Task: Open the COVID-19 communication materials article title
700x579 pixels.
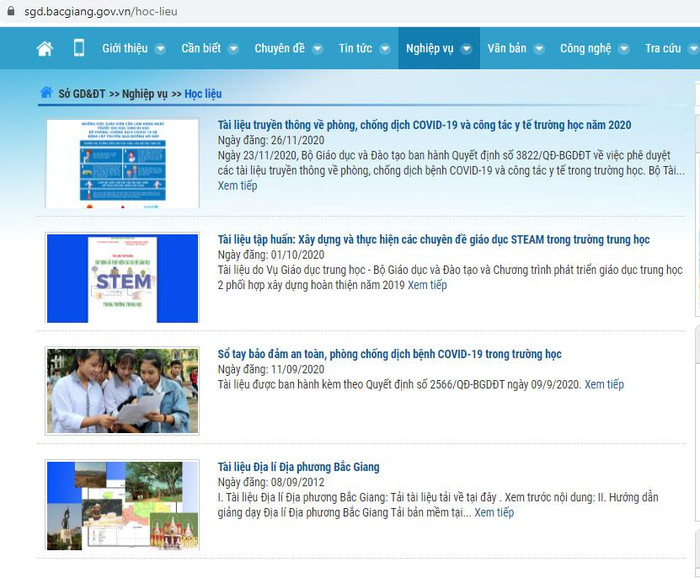Action: click(424, 125)
